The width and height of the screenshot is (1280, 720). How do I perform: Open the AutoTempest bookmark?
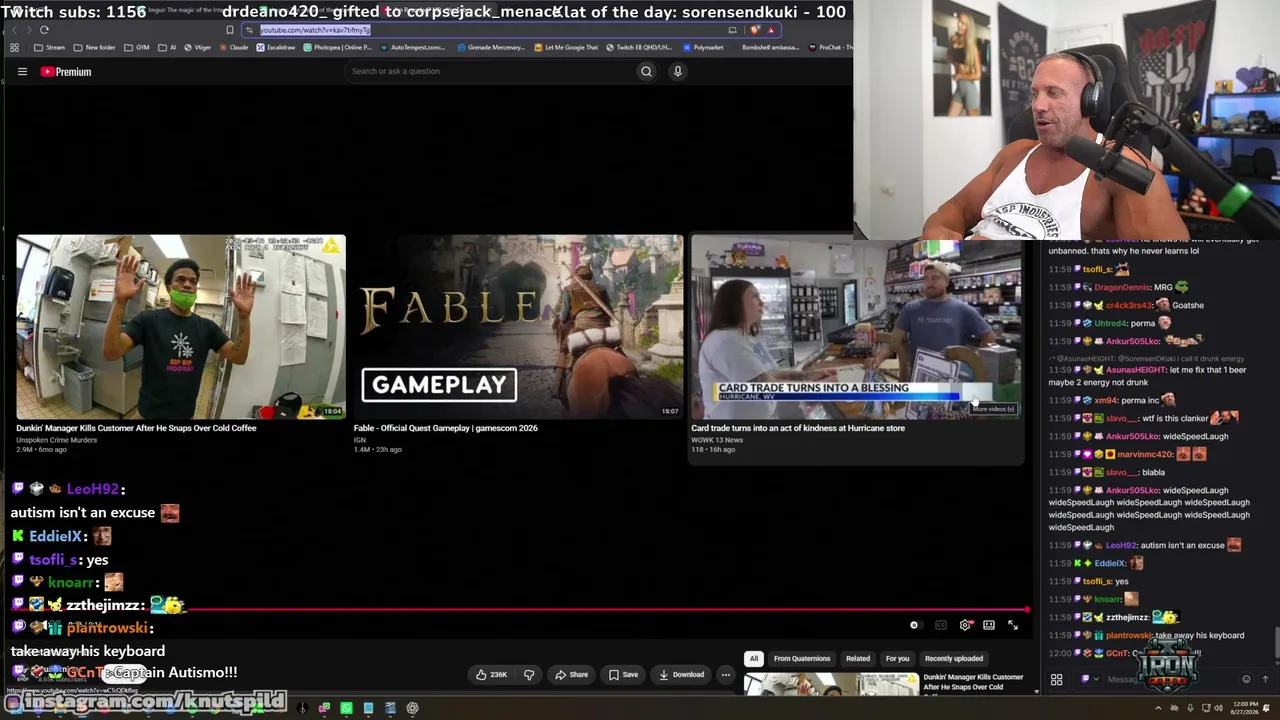click(x=413, y=47)
